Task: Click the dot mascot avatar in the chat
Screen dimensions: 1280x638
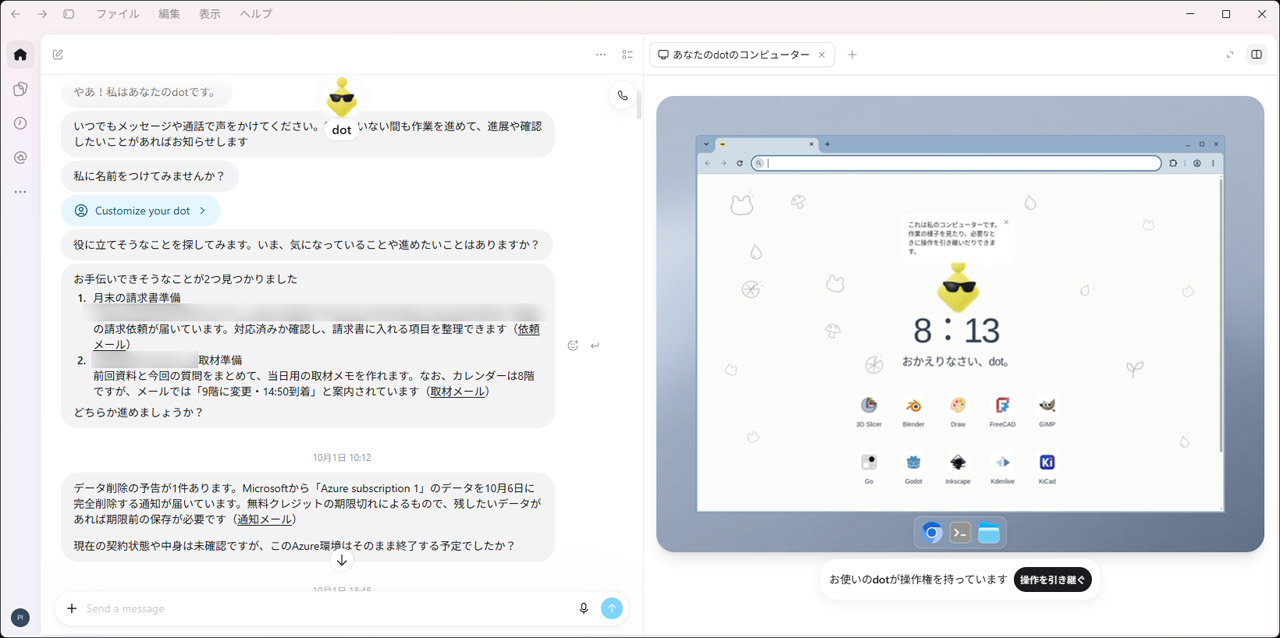Action: click(x=342, y=97)
